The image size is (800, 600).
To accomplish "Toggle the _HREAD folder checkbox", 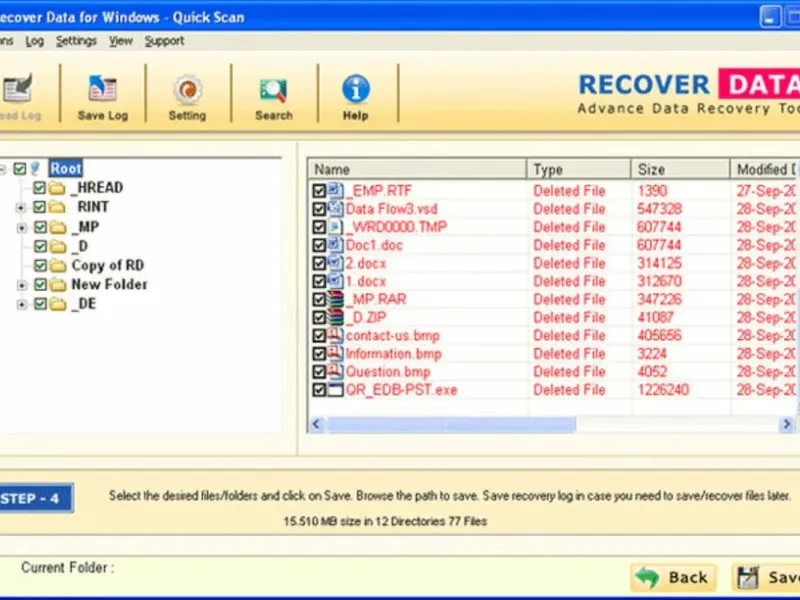I will pyautogui.click(x=40, y=188).
